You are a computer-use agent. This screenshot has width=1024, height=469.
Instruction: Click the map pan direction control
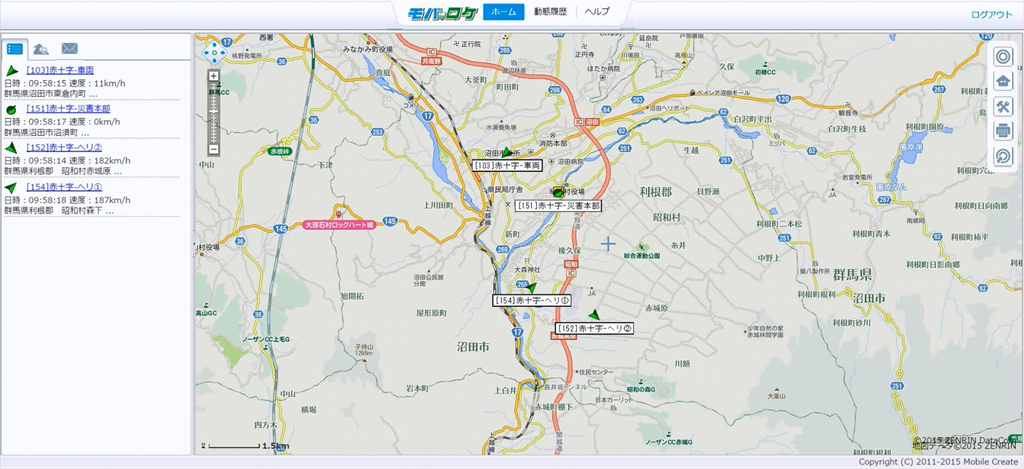point(214,52)
